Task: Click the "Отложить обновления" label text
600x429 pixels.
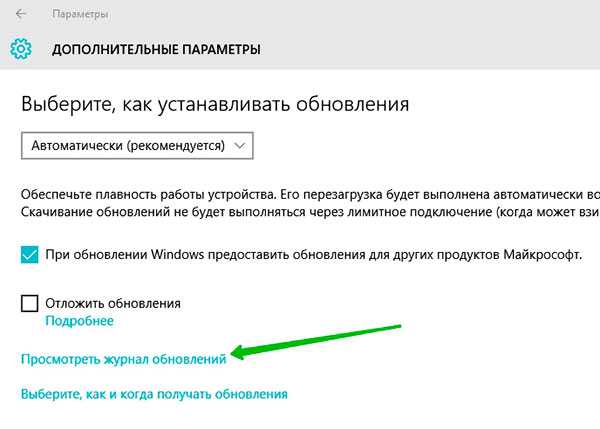Action: (x=112, y=303)
